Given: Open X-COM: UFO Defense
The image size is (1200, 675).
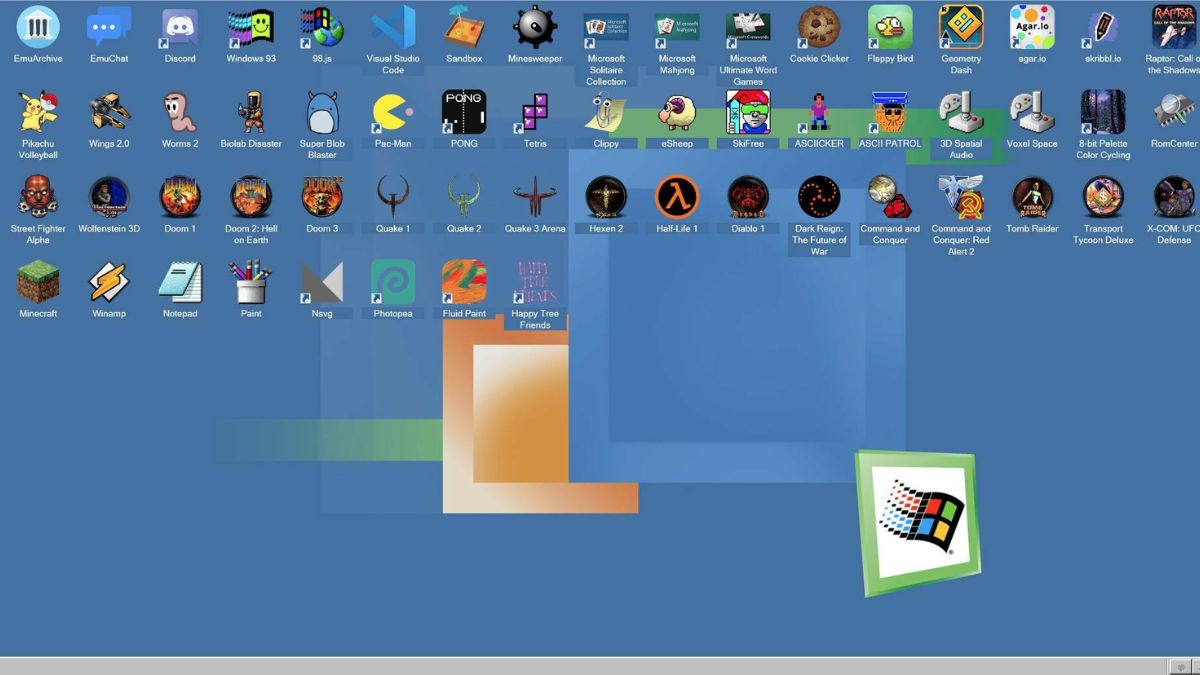Looking at the screenshot, I should pos(1174,197).
